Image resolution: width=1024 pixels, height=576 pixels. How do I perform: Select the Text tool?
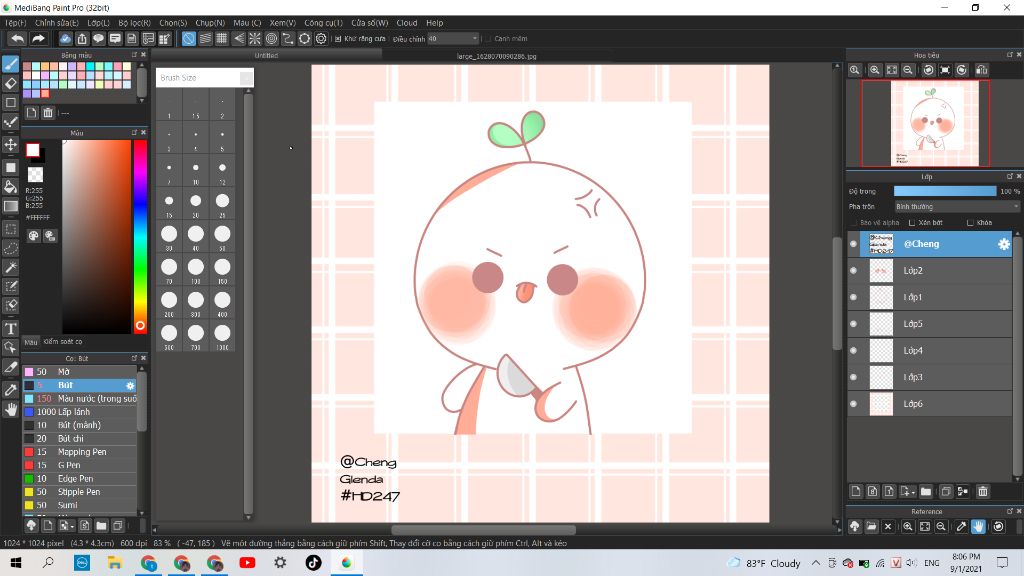click(10, 328)
